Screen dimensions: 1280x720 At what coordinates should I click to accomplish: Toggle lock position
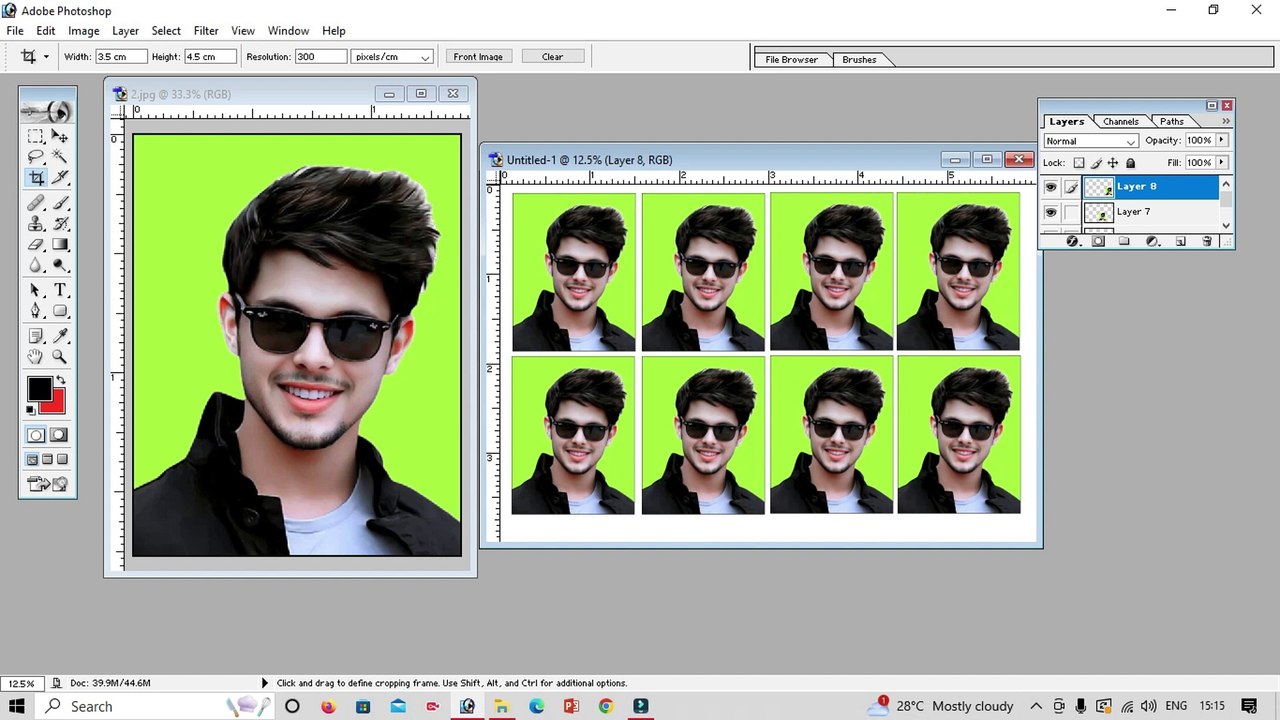tap(1113, 163)
